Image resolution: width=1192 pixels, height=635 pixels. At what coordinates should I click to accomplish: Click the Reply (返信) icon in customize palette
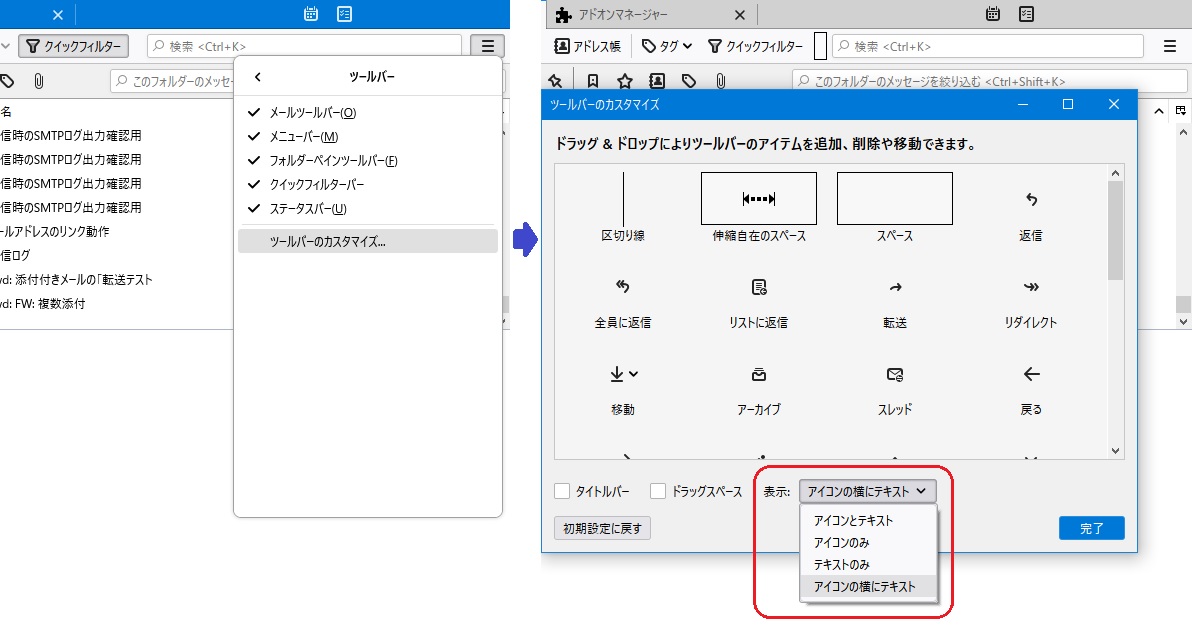(1031, 200)
